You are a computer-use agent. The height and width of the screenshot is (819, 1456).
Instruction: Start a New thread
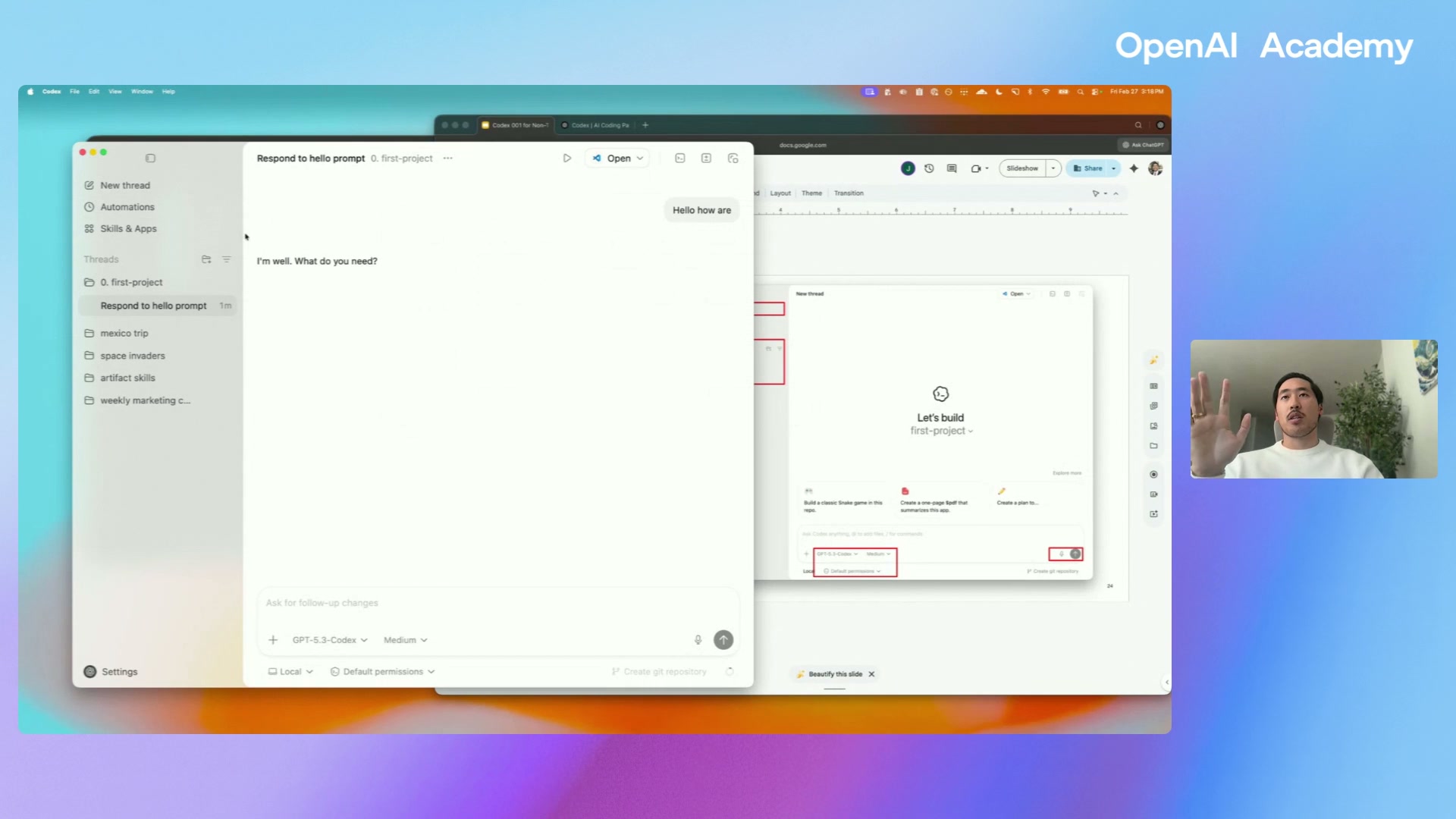pos(125,185)
